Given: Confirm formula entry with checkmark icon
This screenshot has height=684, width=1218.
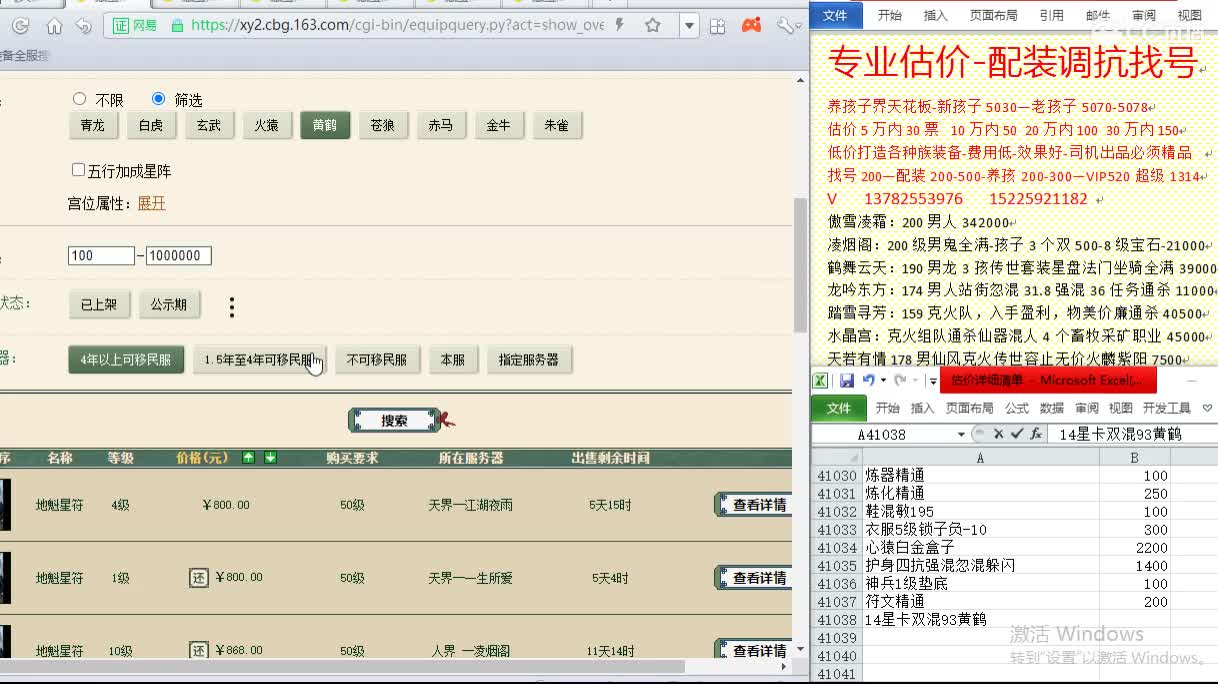Looking at the screenshot, I should click(x=1016, y=434).
